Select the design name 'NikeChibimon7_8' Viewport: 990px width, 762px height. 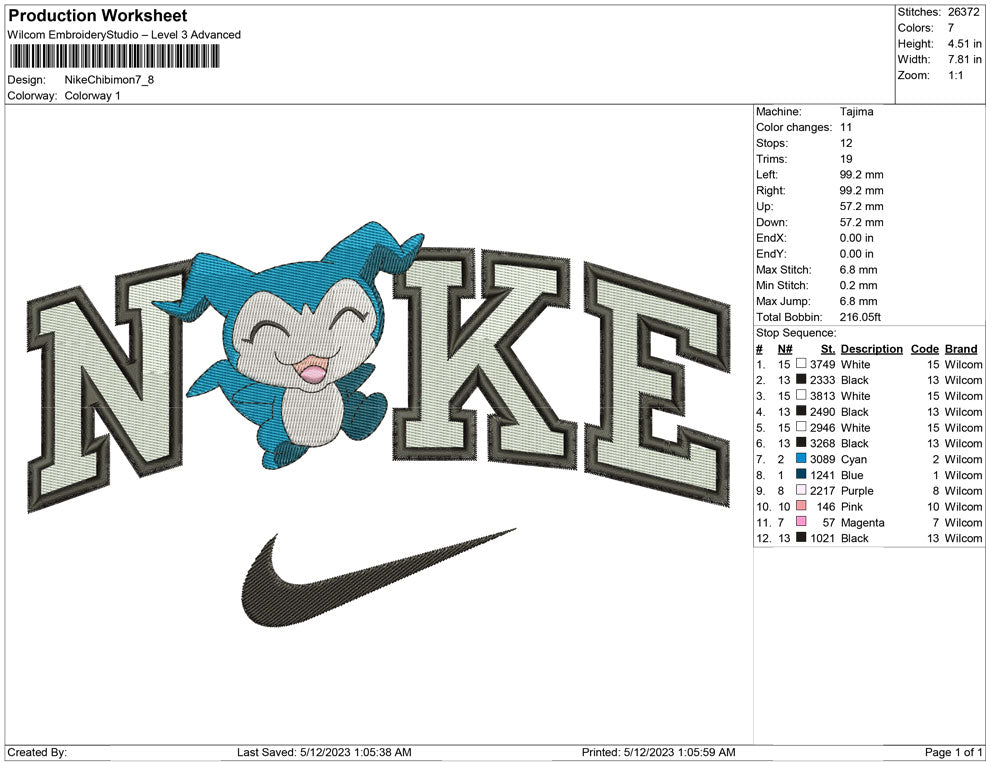(109, 80)
